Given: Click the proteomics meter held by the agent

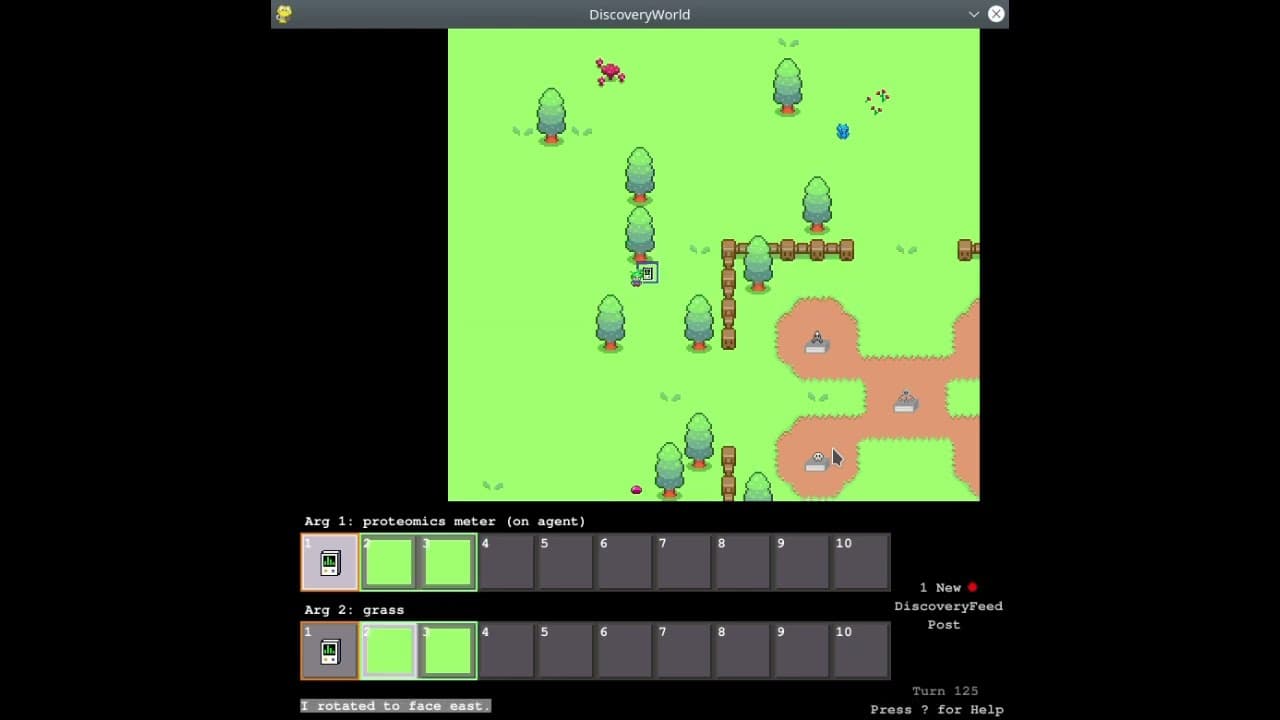Looking at the screenshot, I should (648, 273).
